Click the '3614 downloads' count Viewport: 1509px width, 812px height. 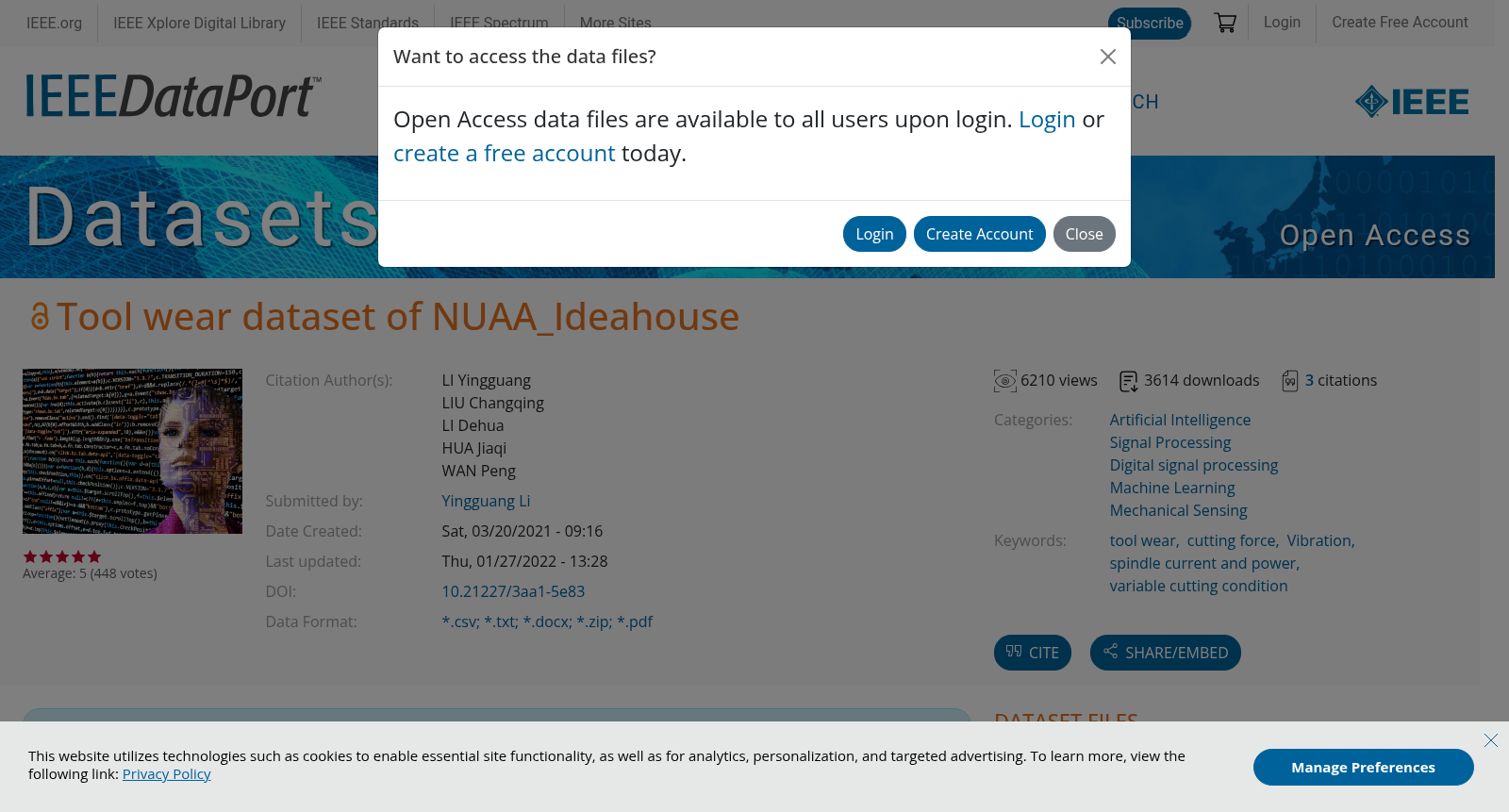coord(1202,381)
